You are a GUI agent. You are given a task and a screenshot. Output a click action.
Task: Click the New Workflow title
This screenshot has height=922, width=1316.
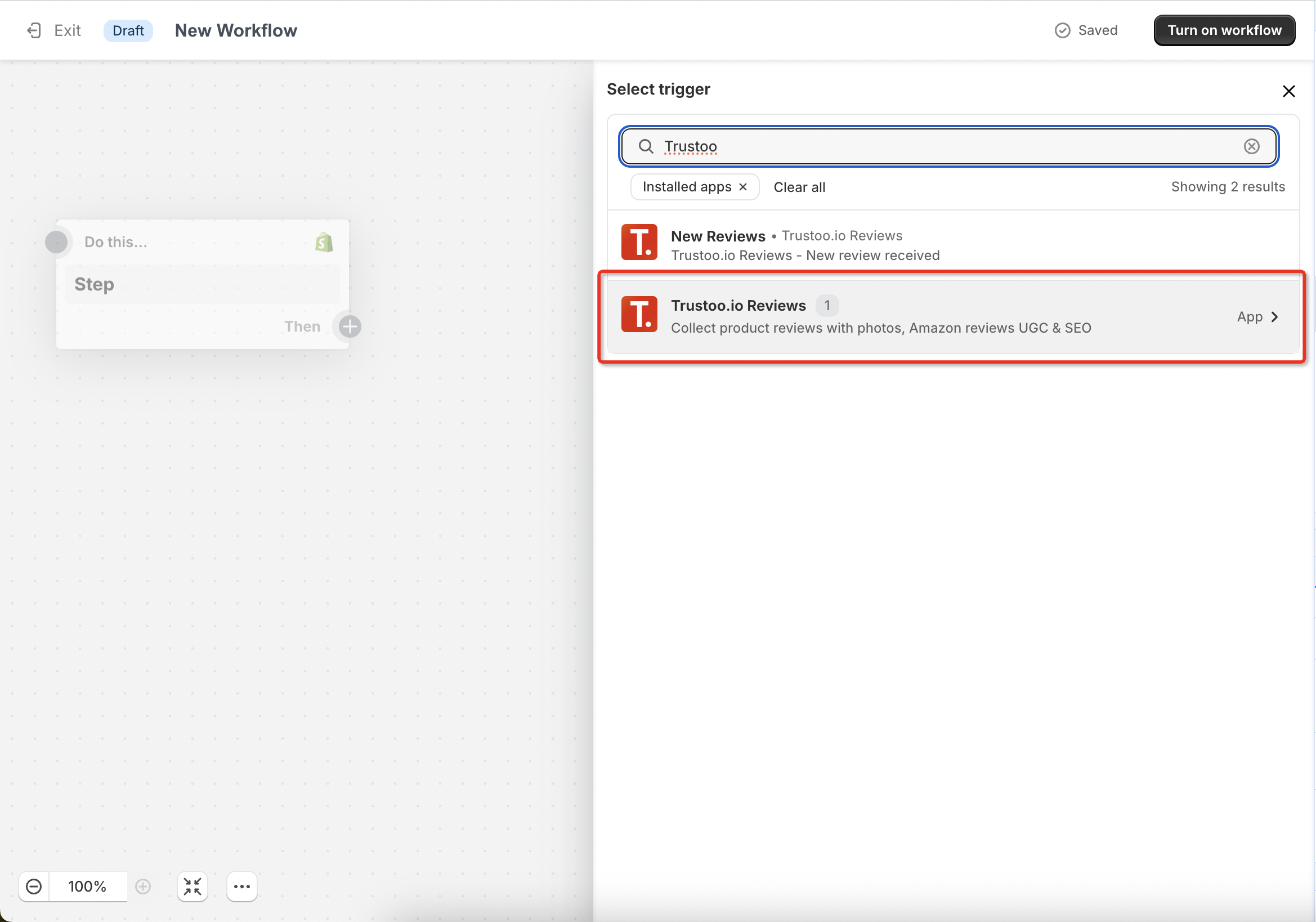pyautogui.click(x=236, y=30)
